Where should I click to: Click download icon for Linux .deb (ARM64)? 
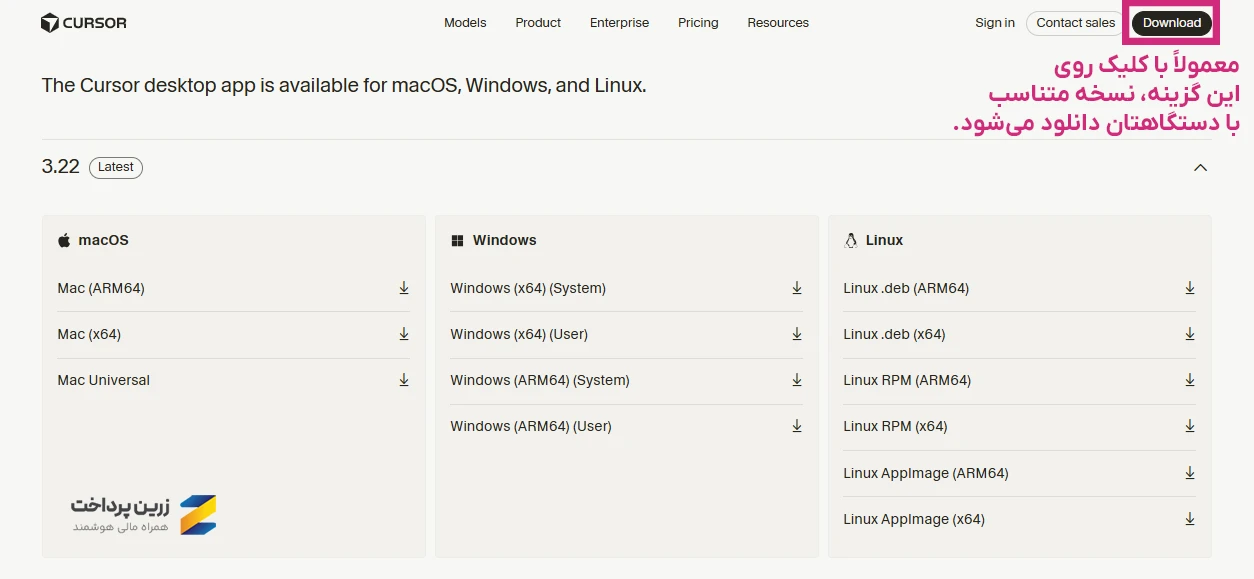(x=1190, y=288)
